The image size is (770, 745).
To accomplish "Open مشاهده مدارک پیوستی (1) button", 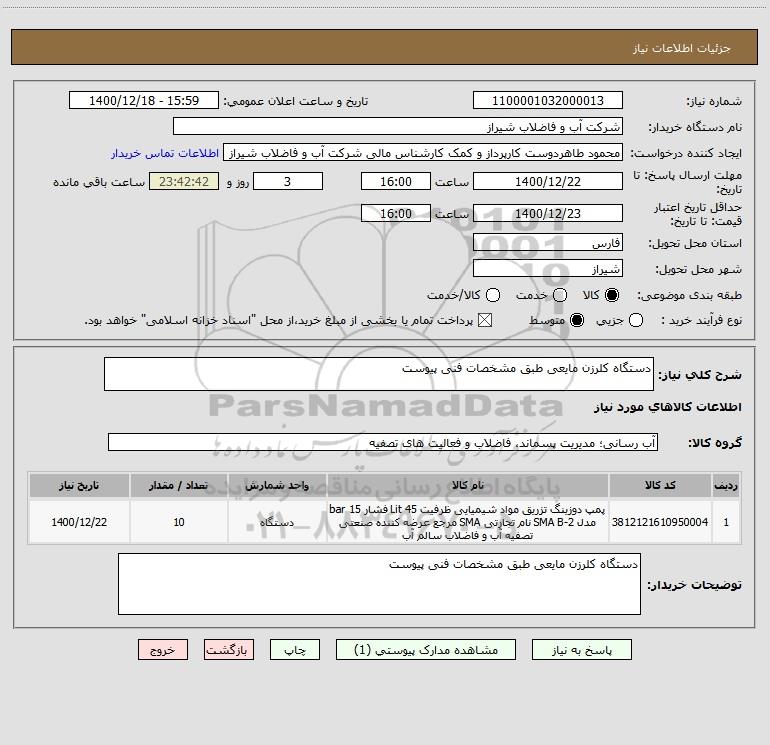I will coord(426,650).
